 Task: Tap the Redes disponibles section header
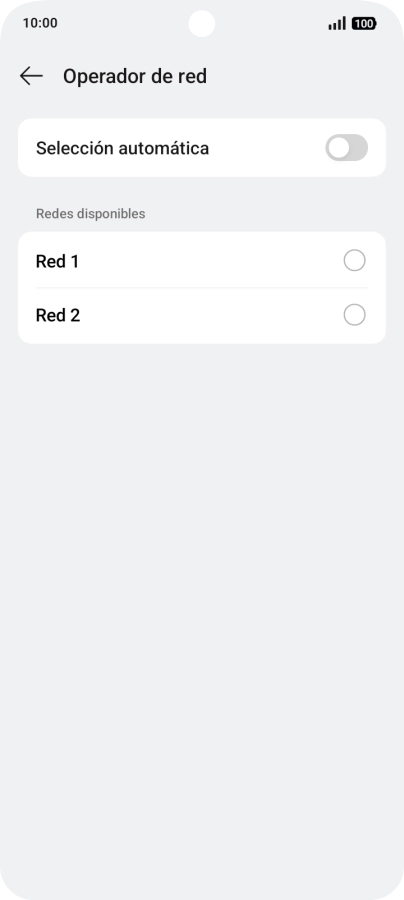click(91, 214)
